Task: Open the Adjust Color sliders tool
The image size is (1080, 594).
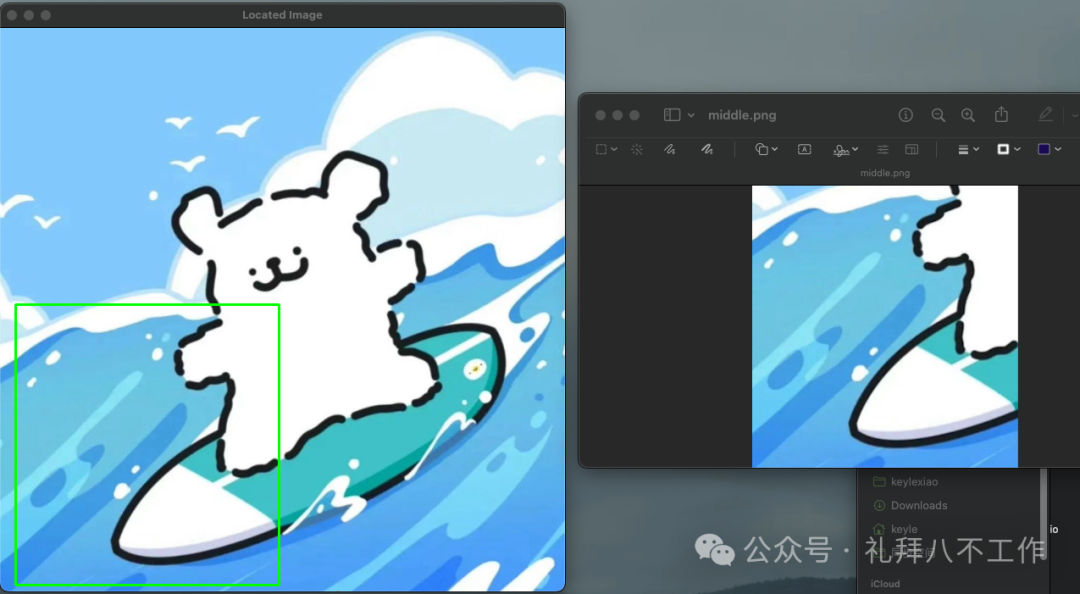Action: coord(882,149)
